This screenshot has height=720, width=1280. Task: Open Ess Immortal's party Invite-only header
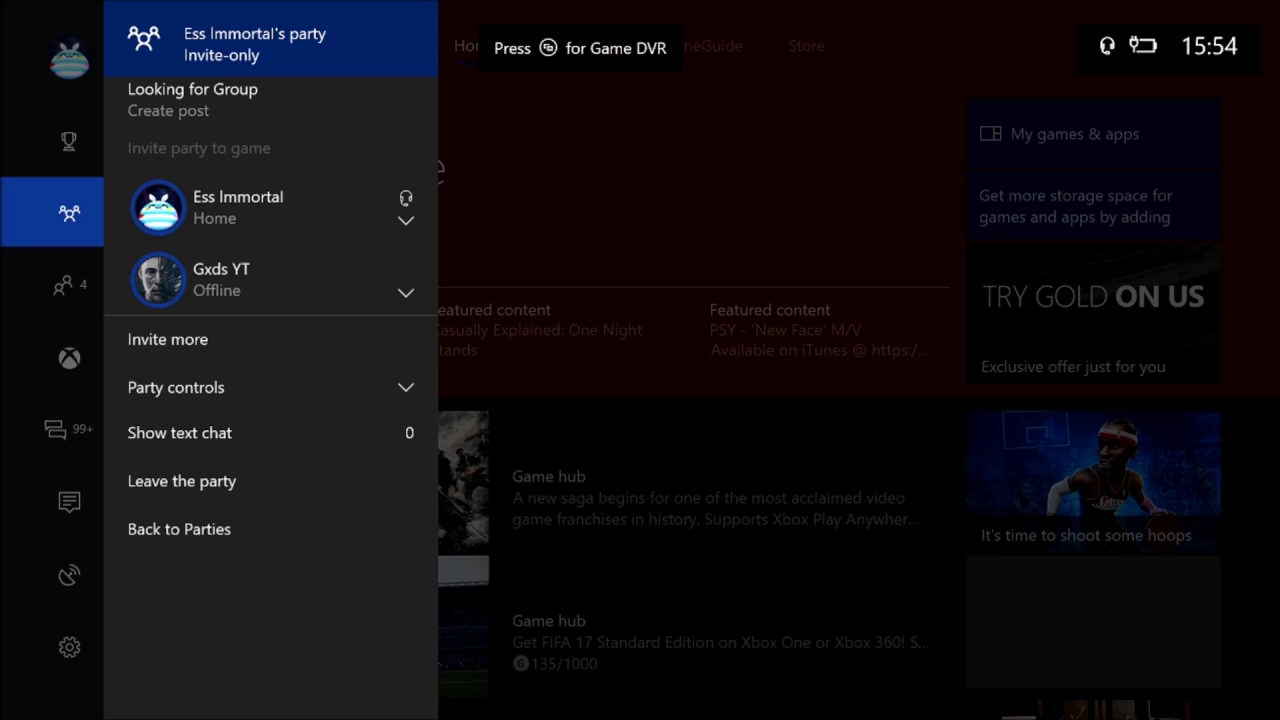pyautogui.click(x=271, y=39)
